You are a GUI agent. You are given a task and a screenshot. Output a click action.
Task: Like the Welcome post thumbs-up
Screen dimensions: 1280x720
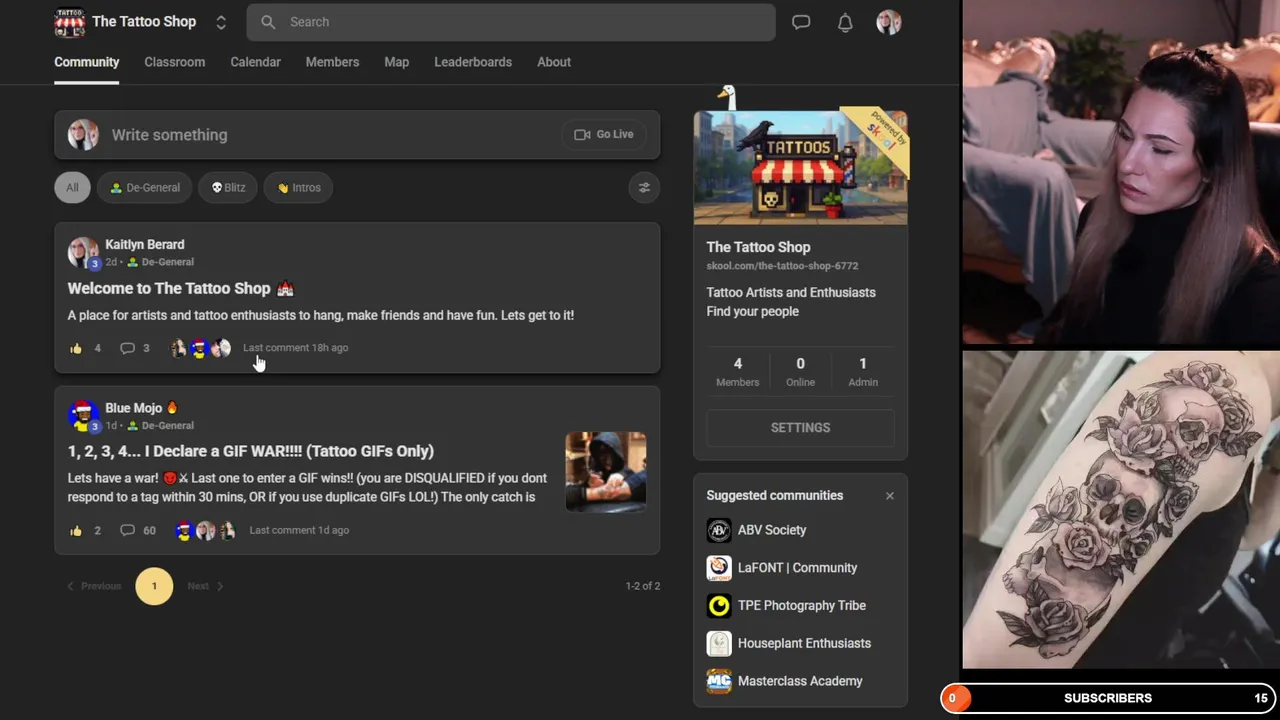click(76, 348)
